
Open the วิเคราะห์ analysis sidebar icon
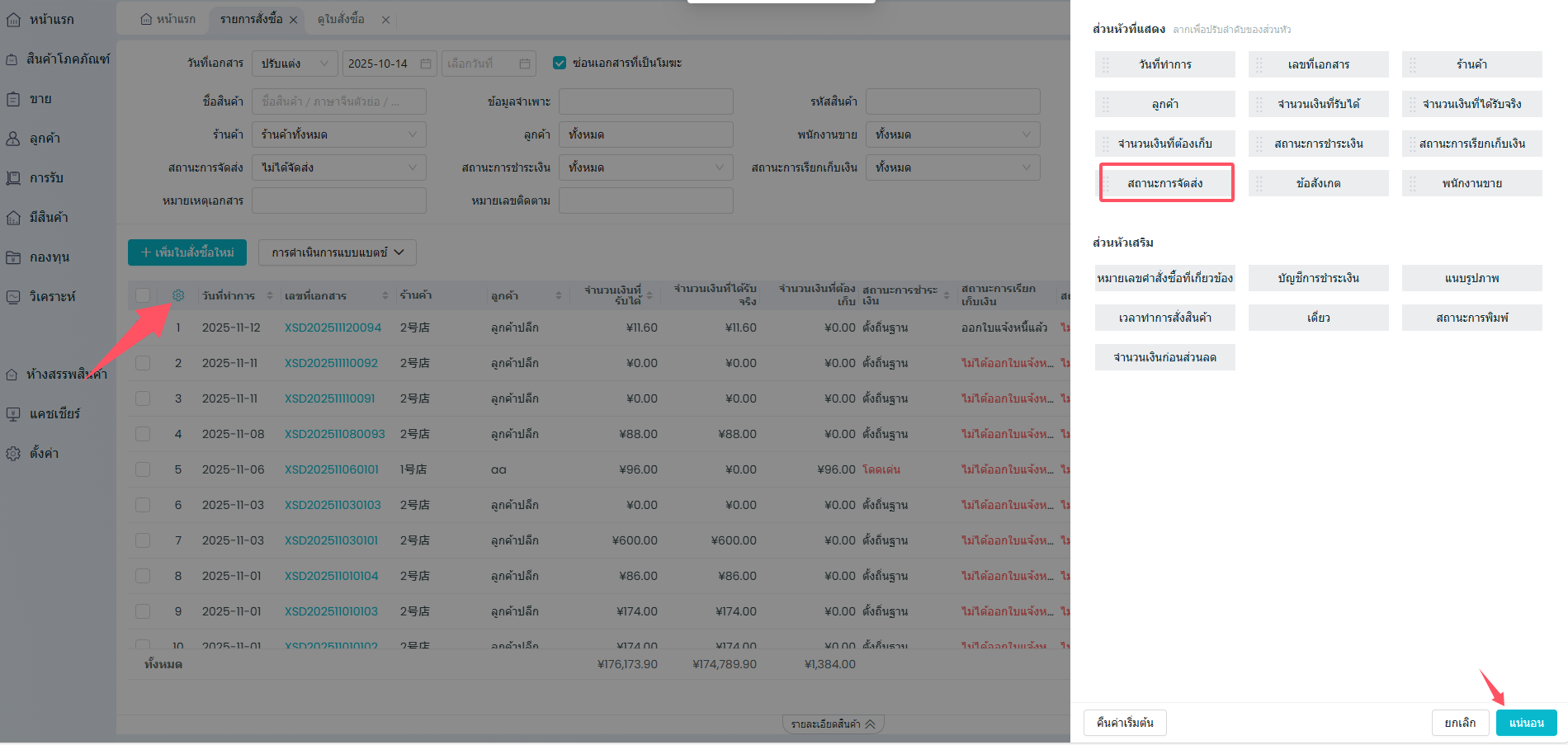14,296
